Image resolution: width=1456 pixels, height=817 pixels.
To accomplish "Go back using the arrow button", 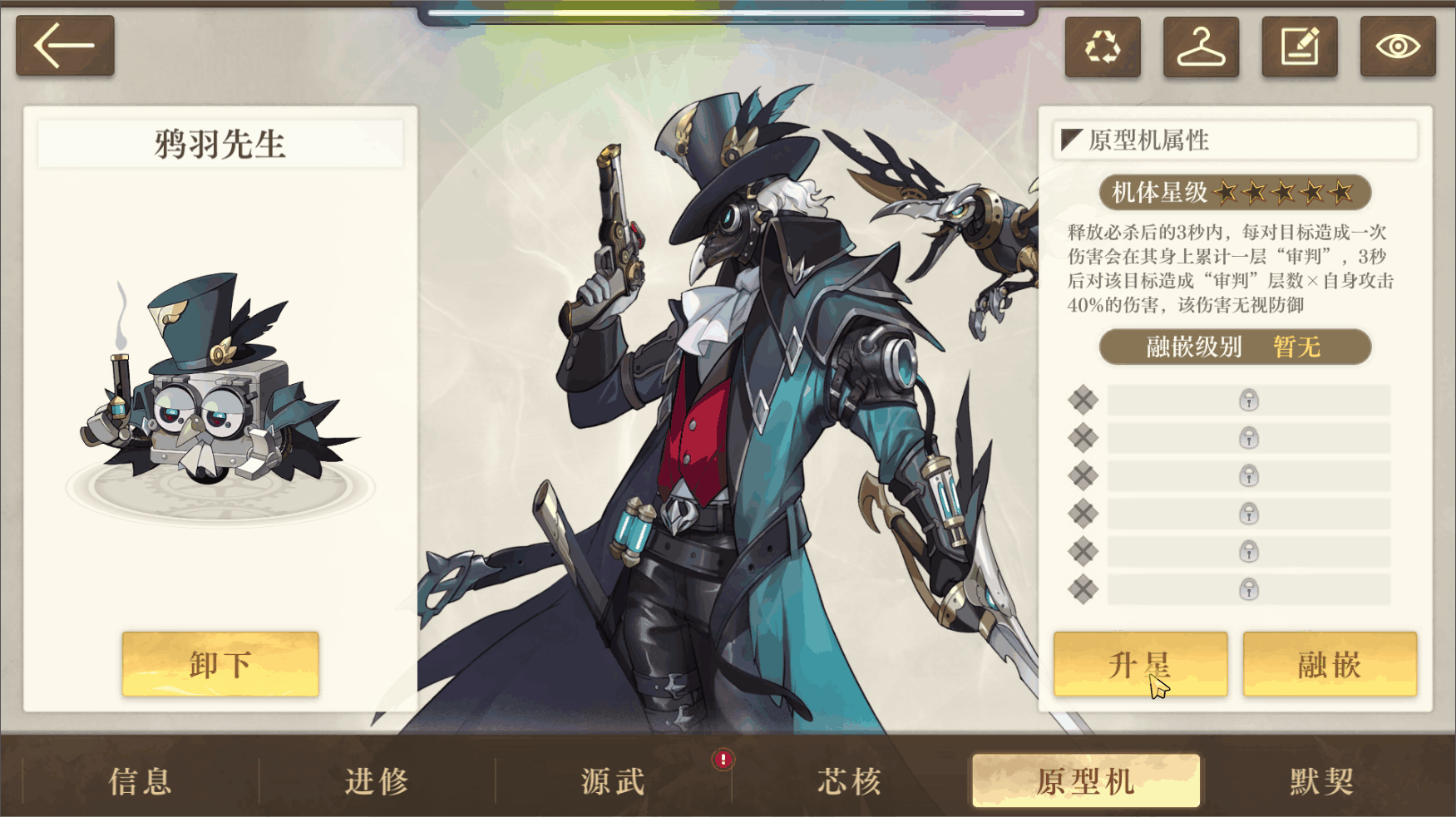I will click(x=65, y=46).
